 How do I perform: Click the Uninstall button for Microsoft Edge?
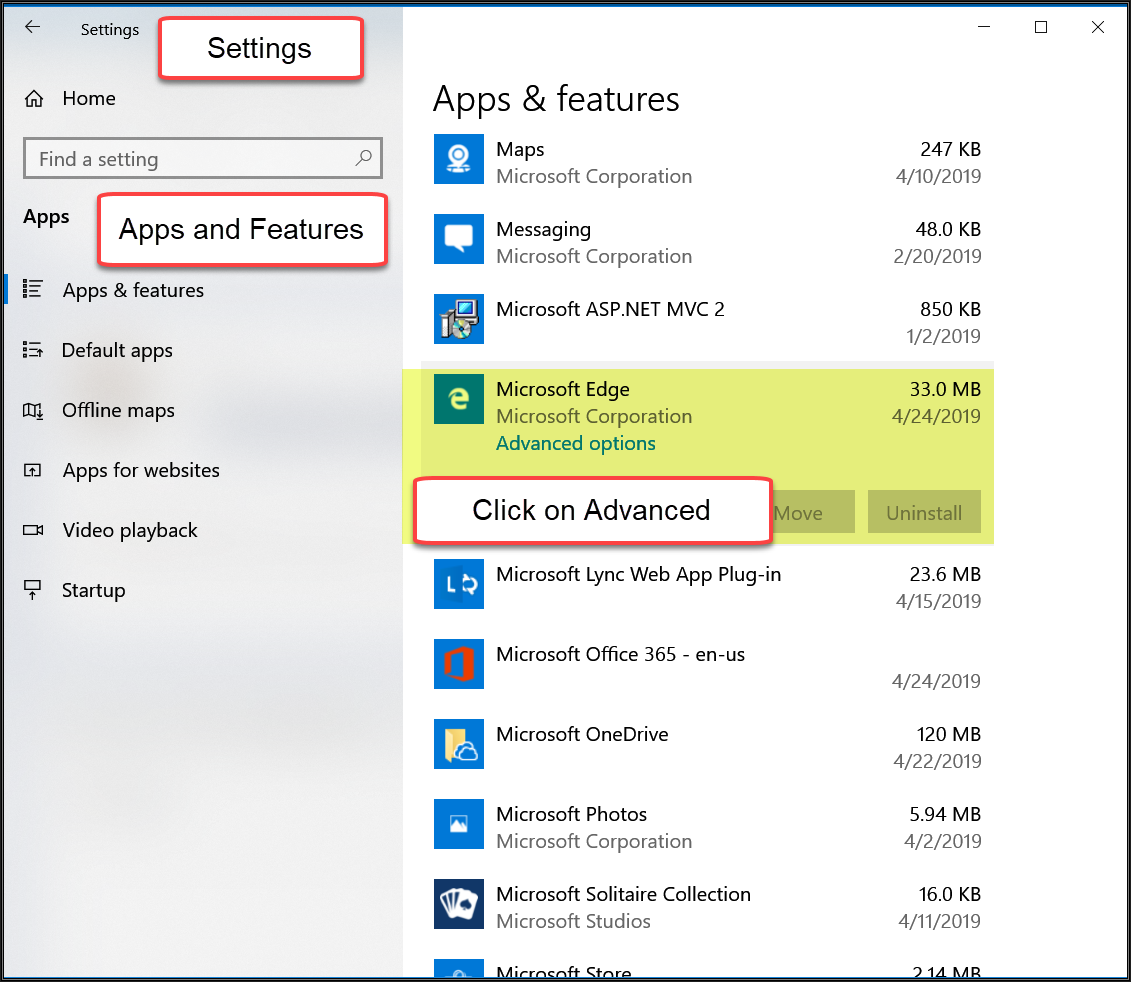pyautogui.click(x=924, y=512)
